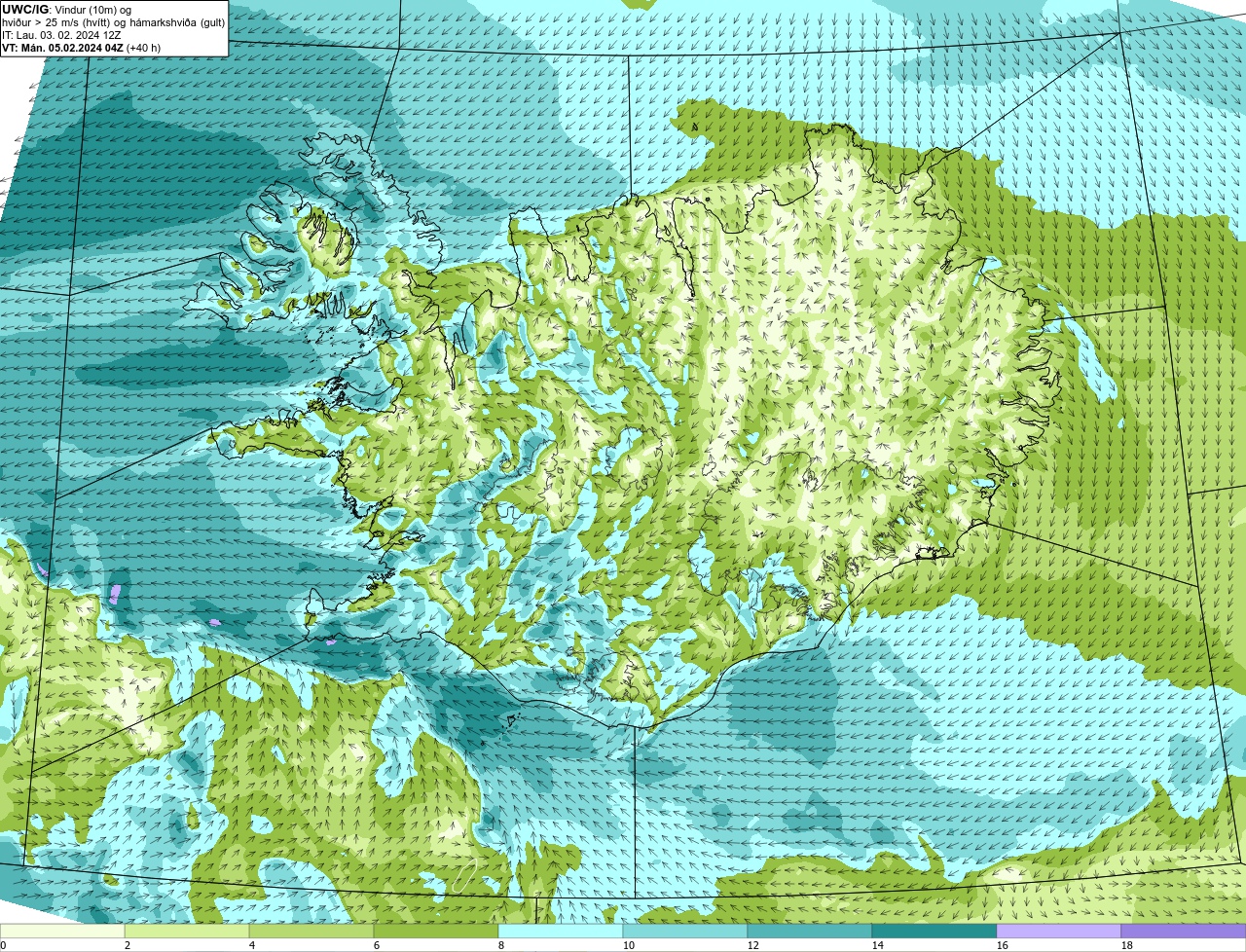This screenshot has width=1246, height=952.
Task: Click the purple legend swatch above 18 m/s
Action: [1184, 931]
